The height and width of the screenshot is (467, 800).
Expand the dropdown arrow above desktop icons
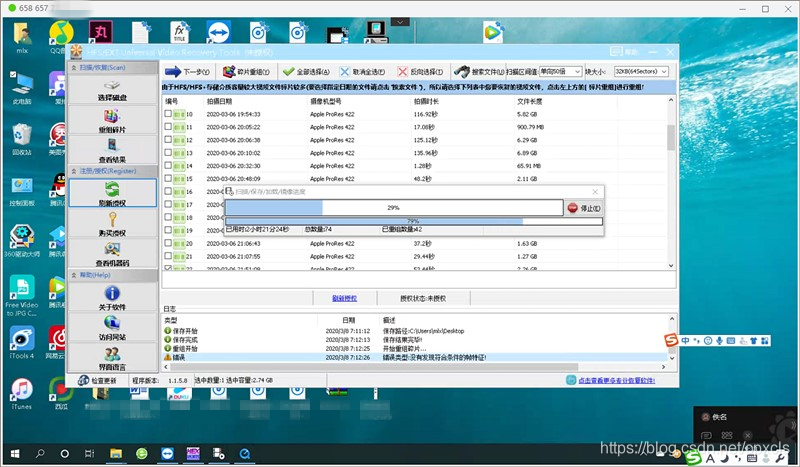coord(400,22)
